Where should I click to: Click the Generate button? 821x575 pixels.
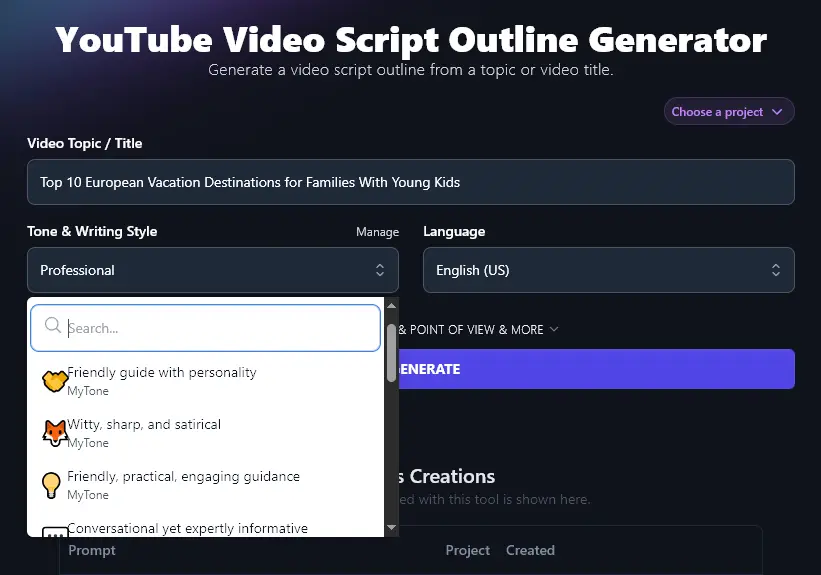(596, 369)
